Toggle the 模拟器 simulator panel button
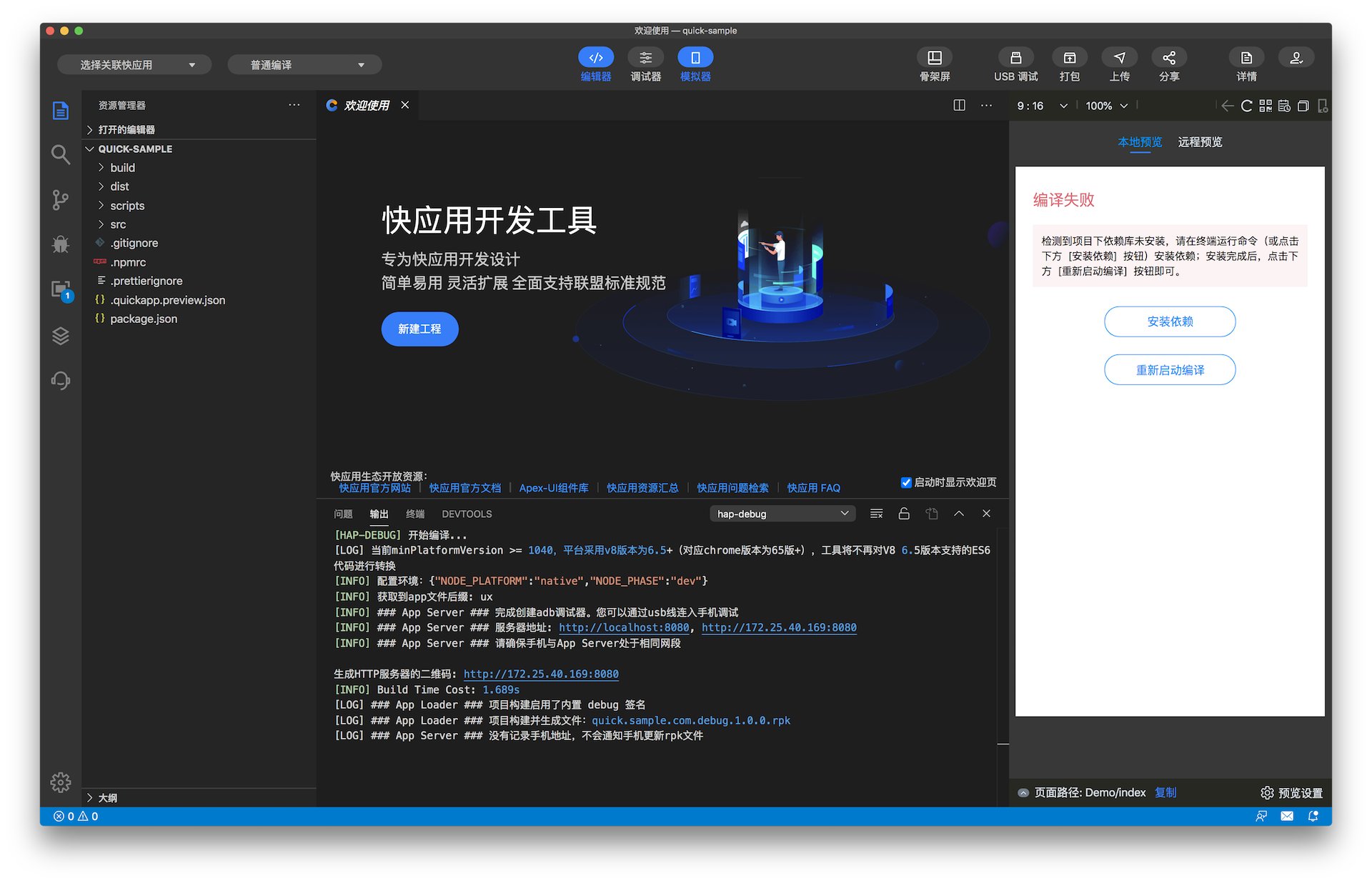Viewport: 1372px width, 883px height. tap(695, 58)
